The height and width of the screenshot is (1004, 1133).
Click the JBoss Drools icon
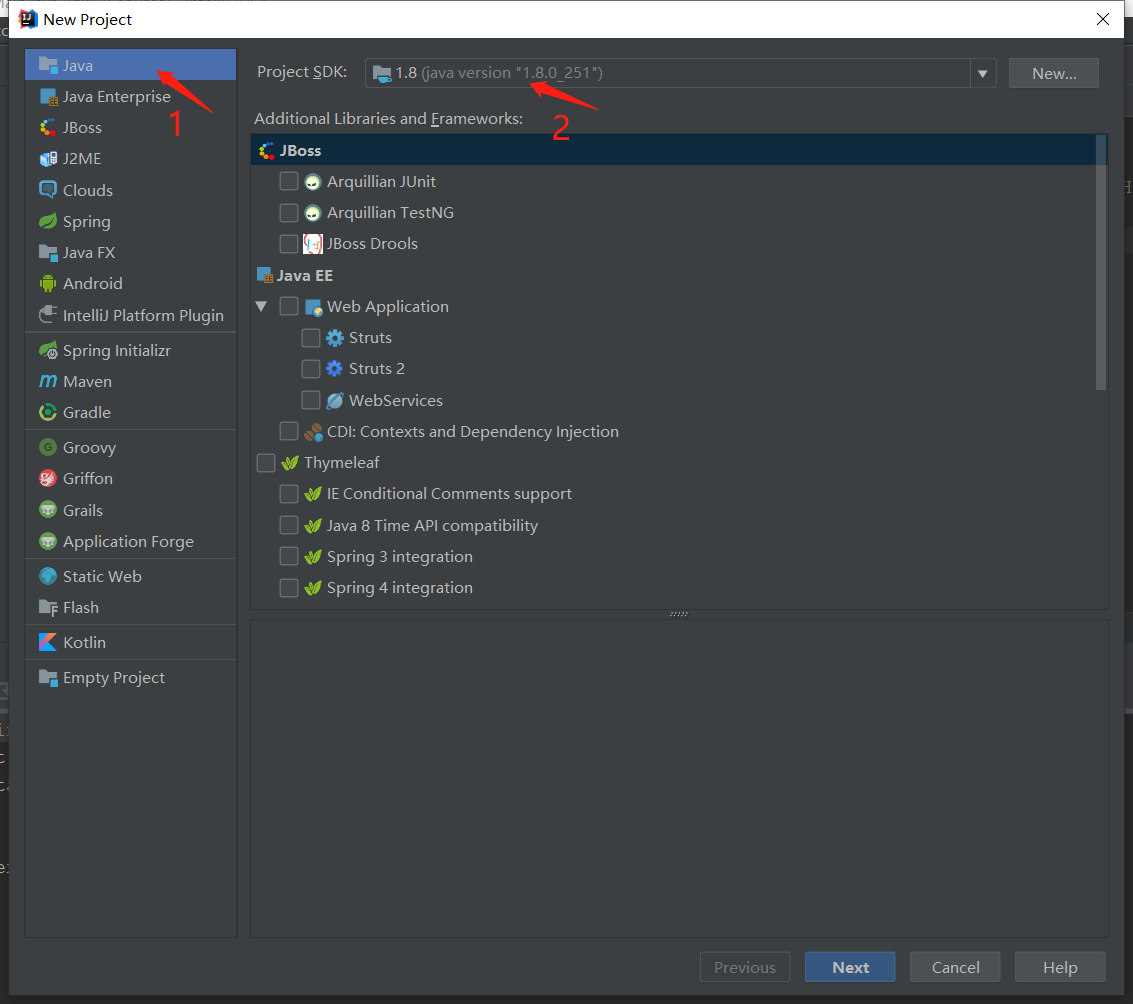[312, 244]
